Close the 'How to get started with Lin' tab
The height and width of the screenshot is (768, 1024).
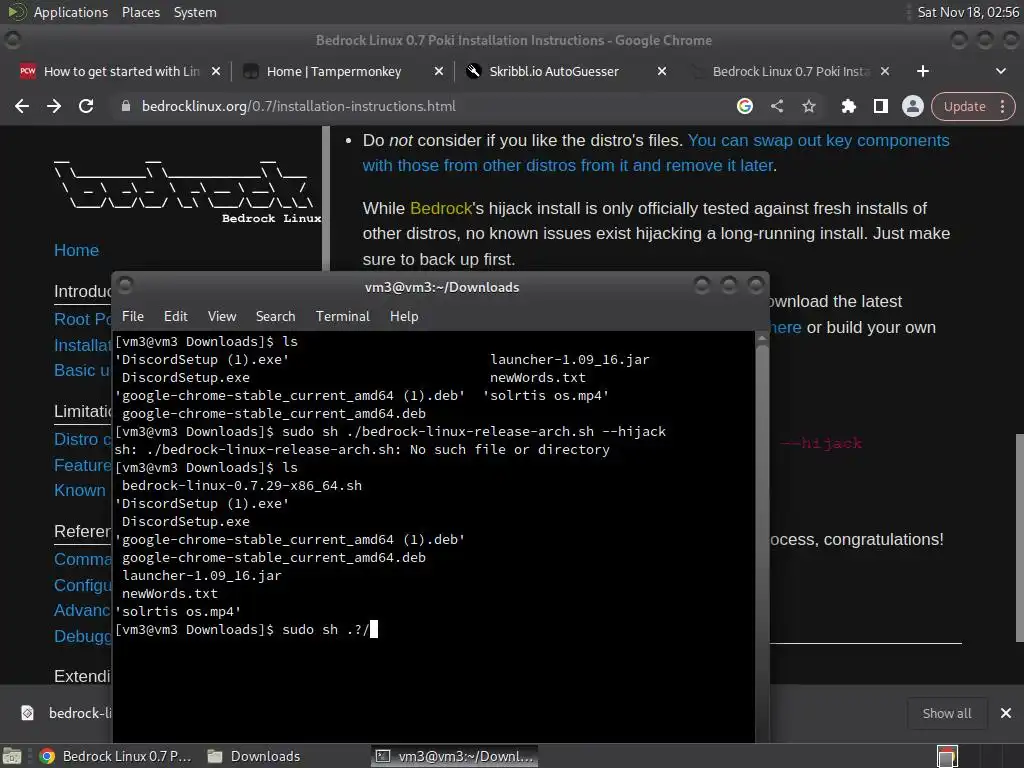tap(216, 71)
